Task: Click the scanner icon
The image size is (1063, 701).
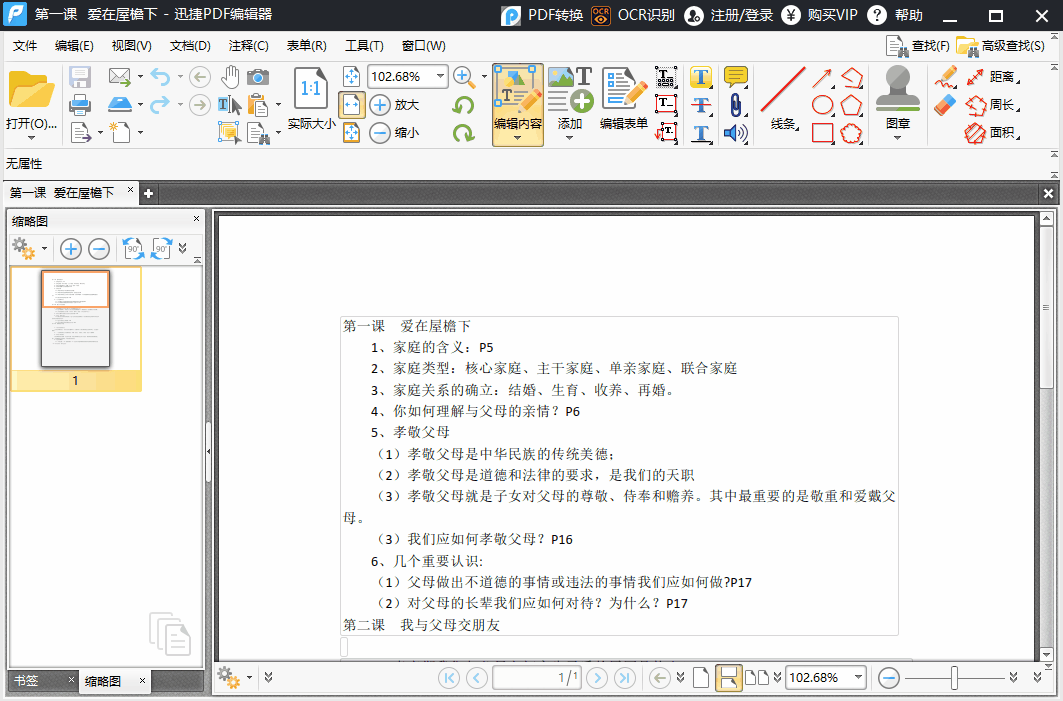Action: pyautogui.click(x=120, y=104)
